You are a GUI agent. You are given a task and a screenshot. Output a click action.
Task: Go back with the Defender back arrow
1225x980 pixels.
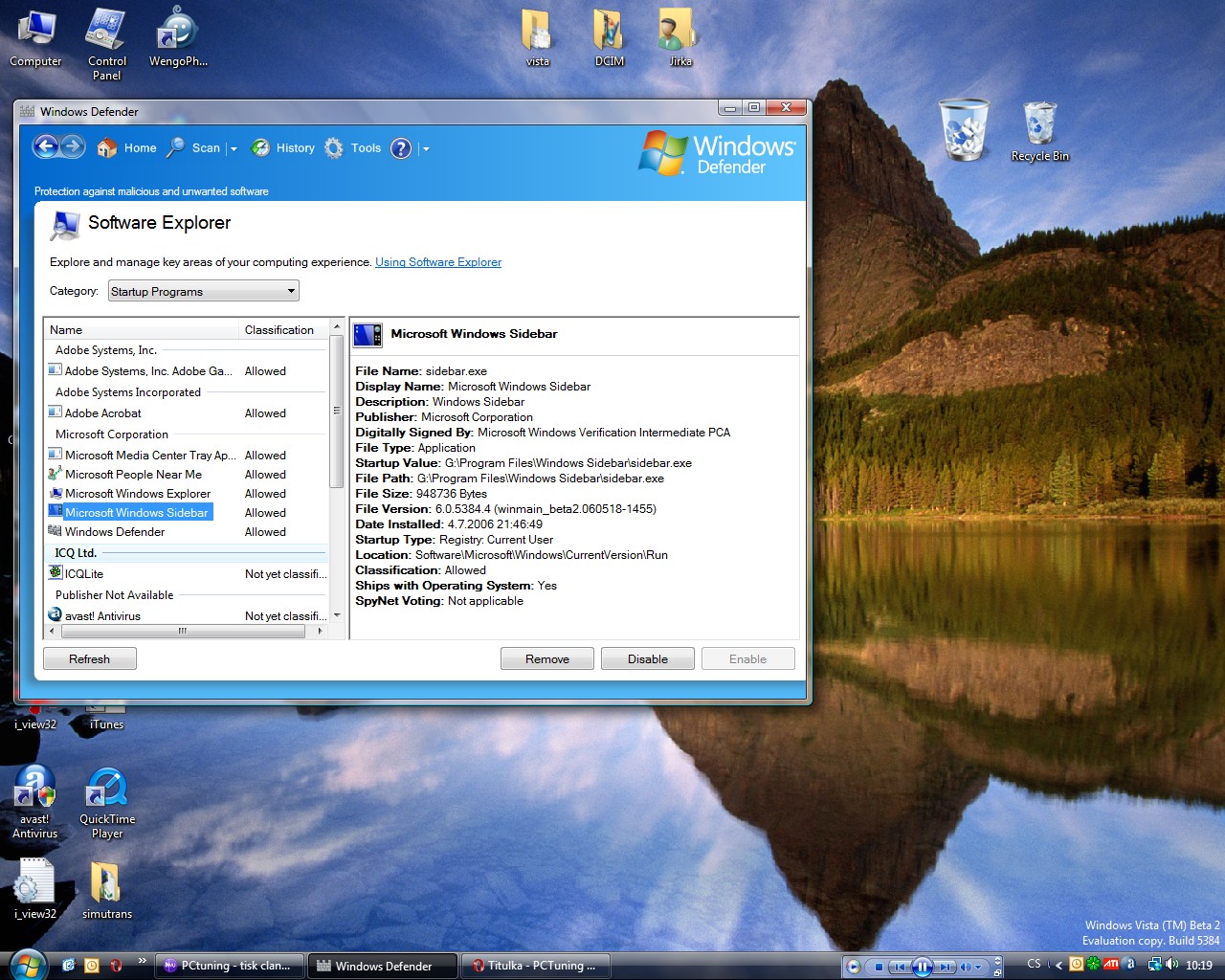(x=45, y=146)
